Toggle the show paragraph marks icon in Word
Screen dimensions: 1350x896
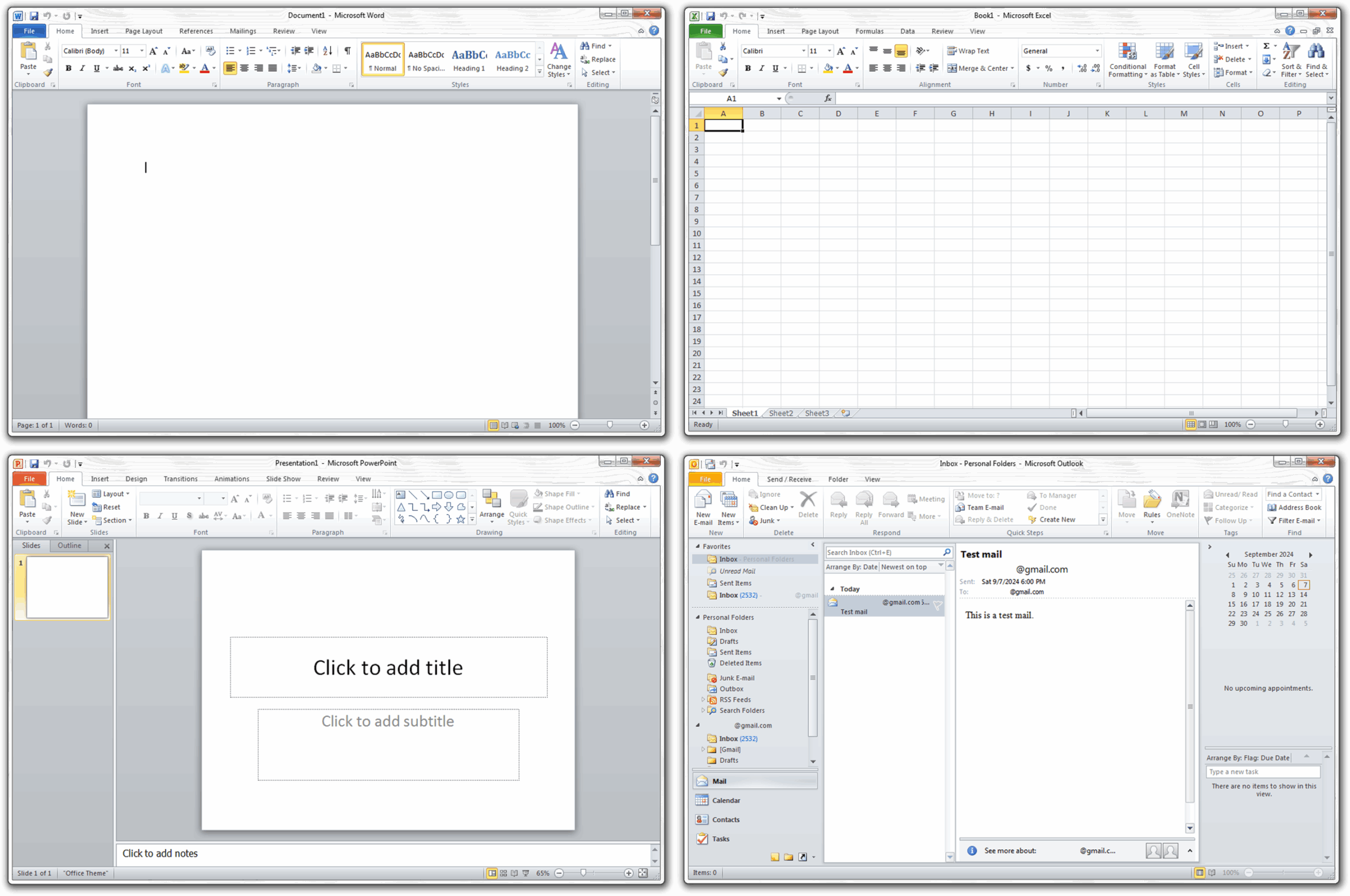pos(348,51)
